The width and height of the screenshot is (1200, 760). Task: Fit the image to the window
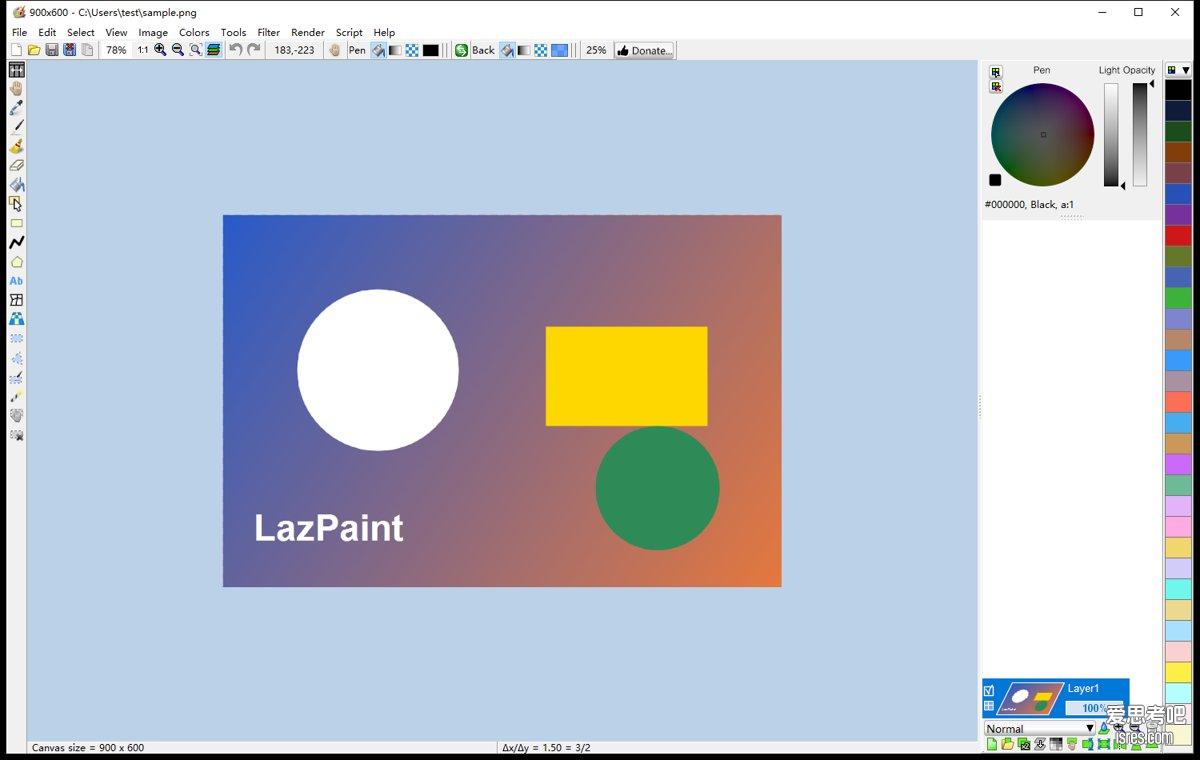(196, 50)
